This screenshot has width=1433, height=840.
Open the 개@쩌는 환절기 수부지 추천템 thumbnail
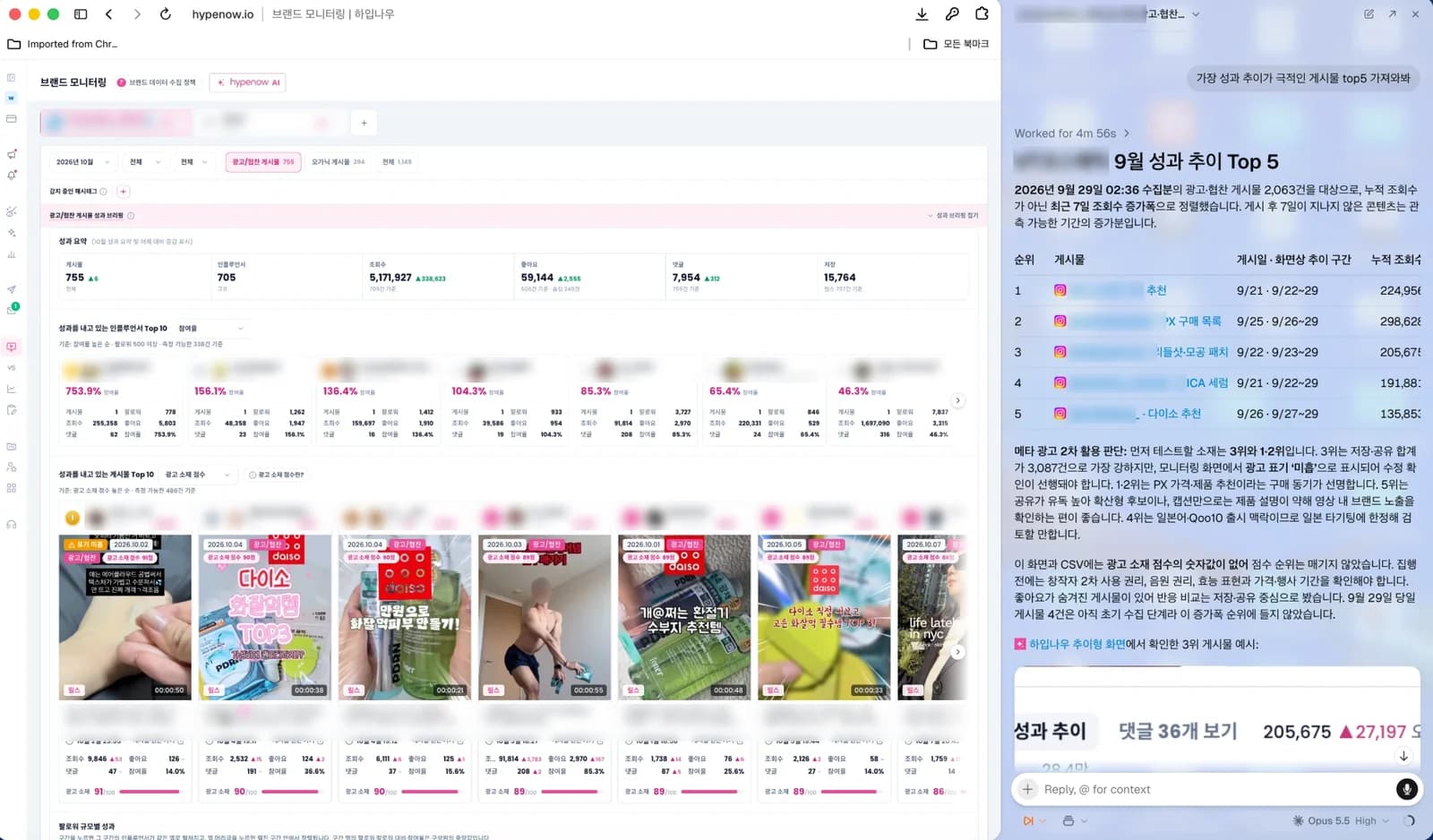(684, 617)
